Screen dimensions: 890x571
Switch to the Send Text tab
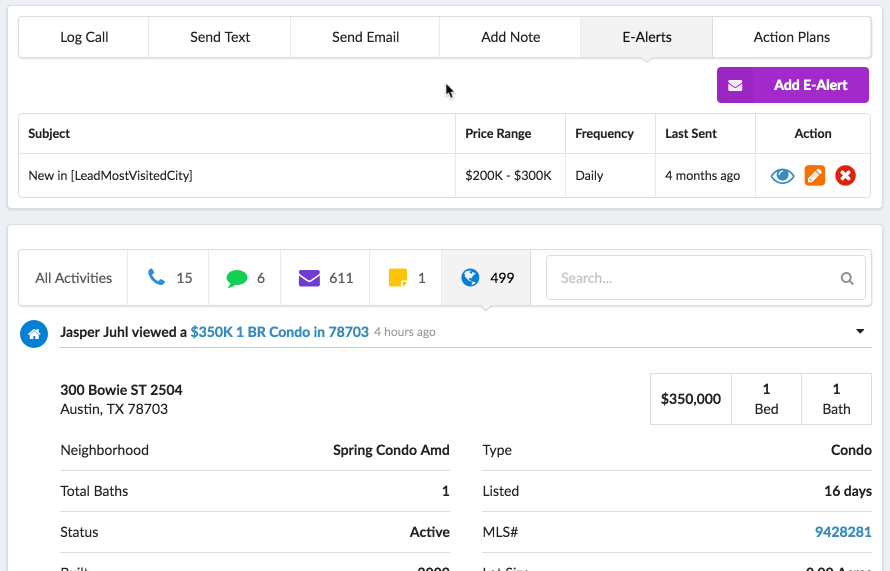pos(220,37)
